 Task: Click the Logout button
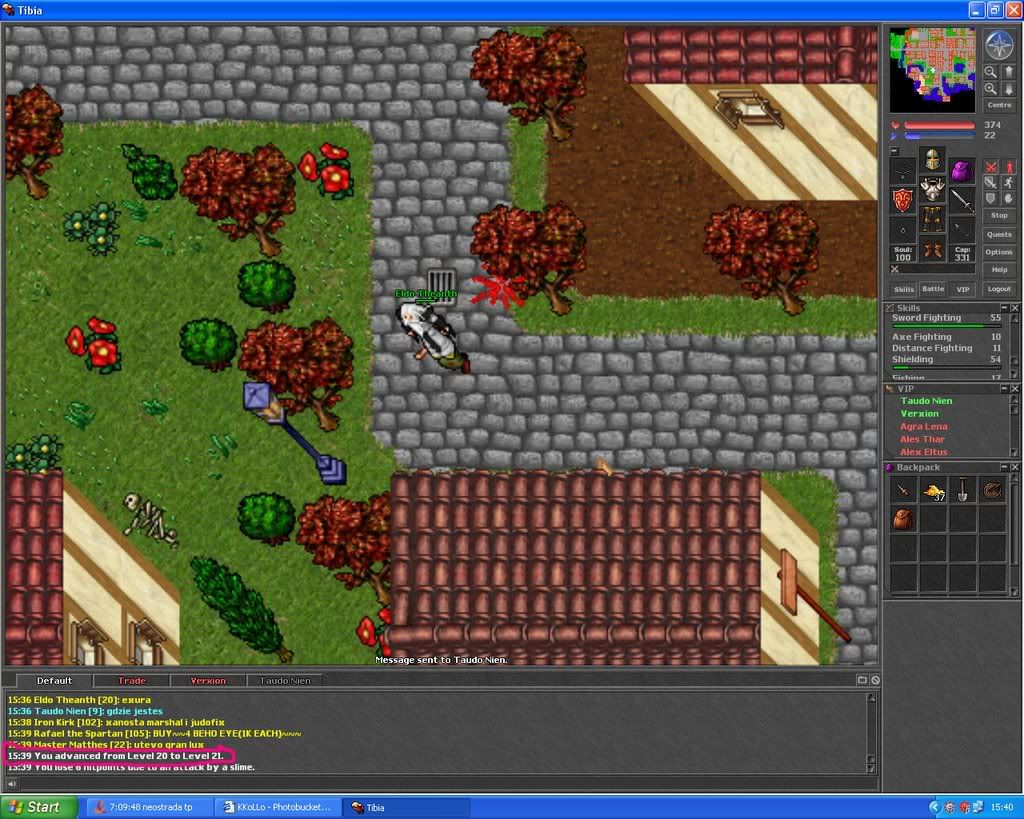999,289
